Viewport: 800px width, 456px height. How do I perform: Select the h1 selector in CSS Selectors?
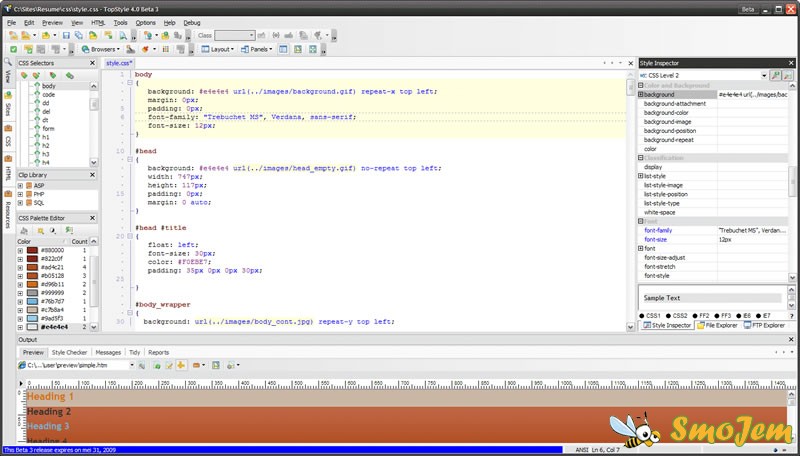coord(46,137)
